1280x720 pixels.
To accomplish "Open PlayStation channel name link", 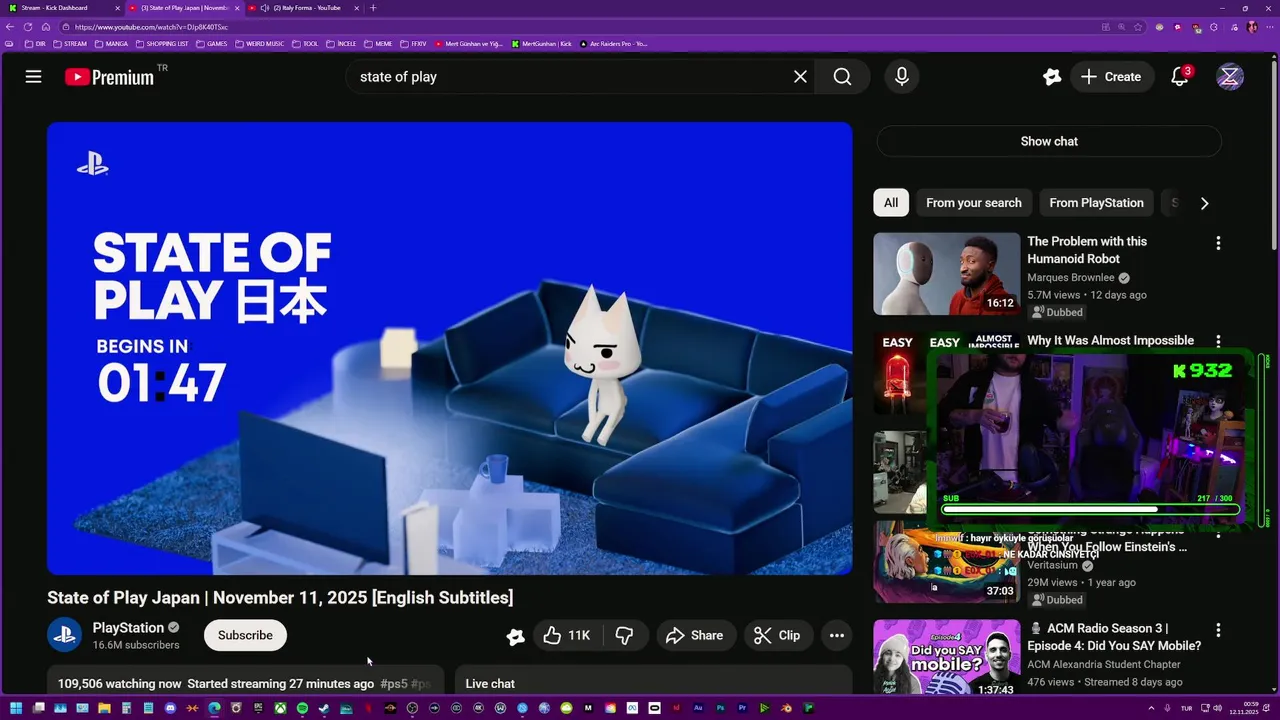I will point(128,628).
